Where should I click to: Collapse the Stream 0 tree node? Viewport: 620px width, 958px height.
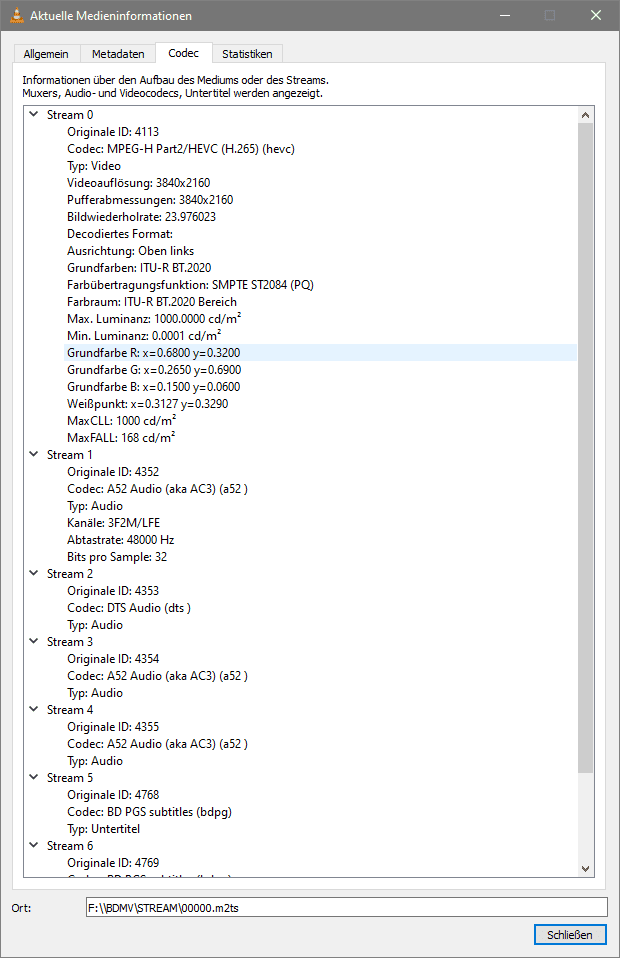point(34,114)
